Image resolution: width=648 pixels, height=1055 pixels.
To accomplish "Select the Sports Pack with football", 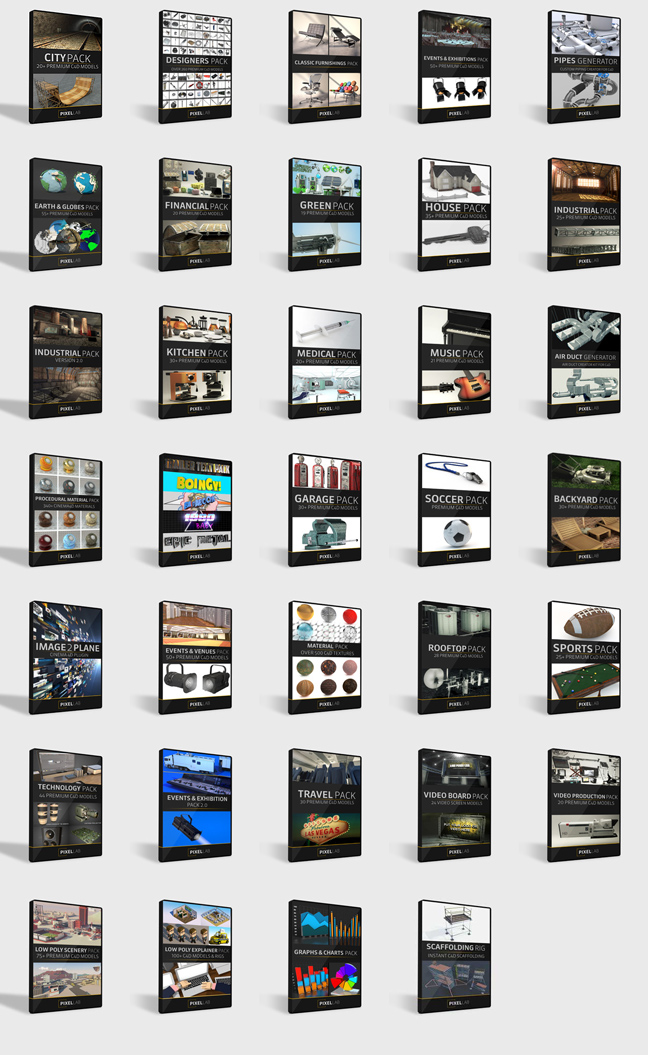I will (x=584, y=656).
